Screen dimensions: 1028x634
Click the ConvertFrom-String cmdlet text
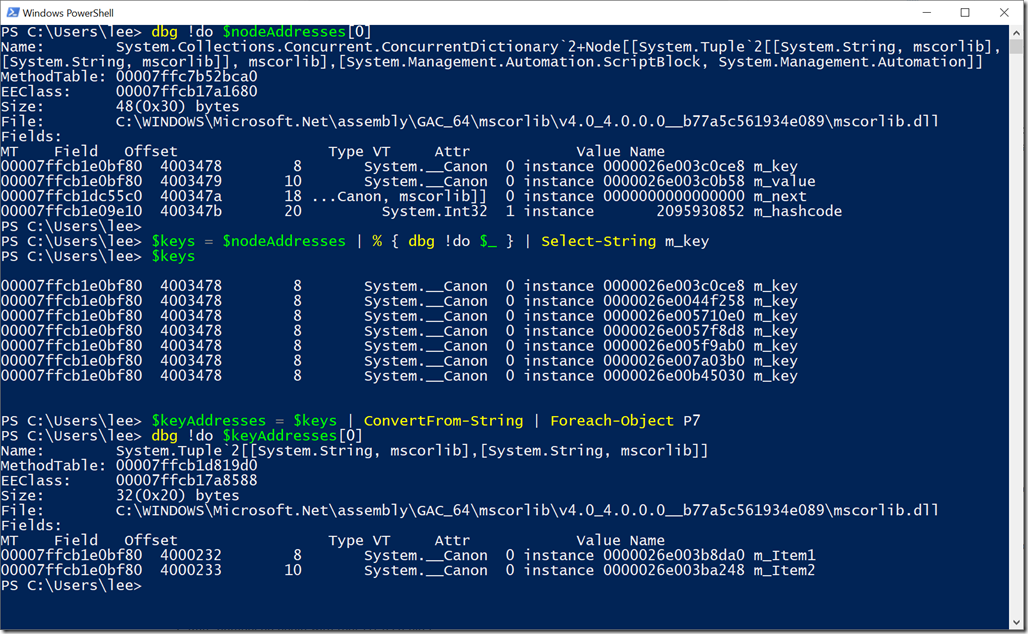444,421
